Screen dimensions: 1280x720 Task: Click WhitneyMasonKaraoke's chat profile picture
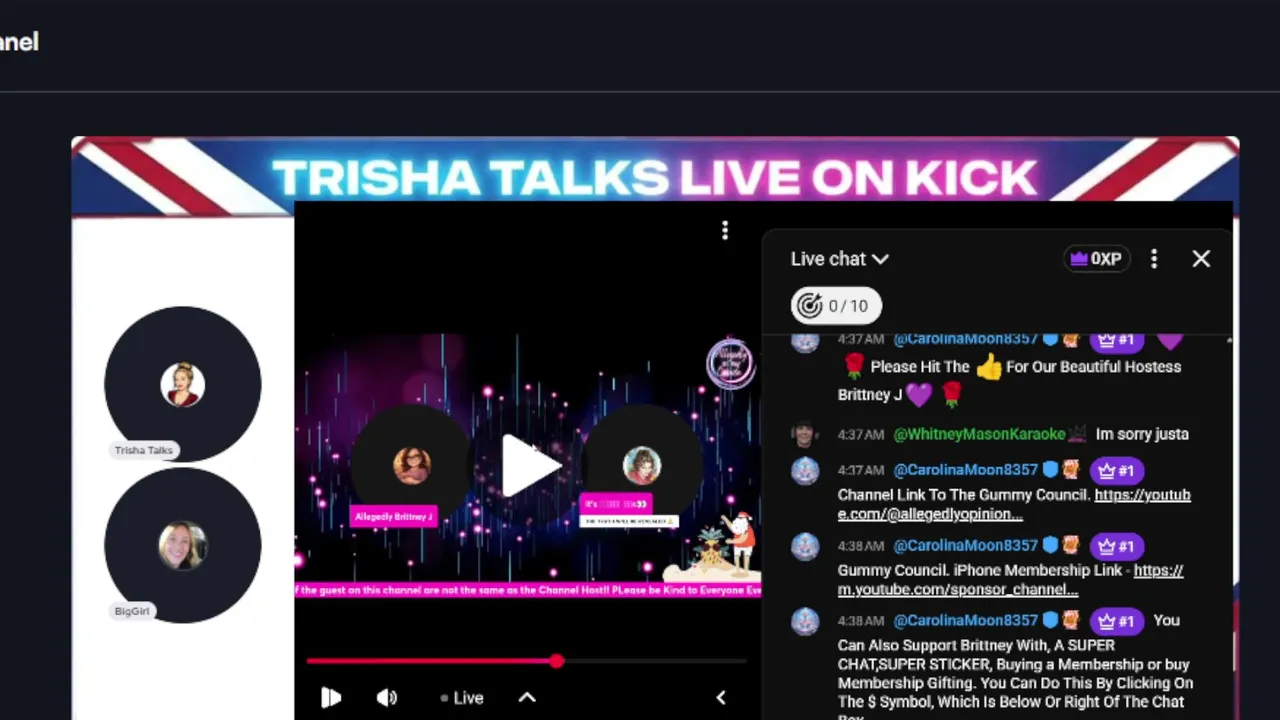click(x=804, y=434)
